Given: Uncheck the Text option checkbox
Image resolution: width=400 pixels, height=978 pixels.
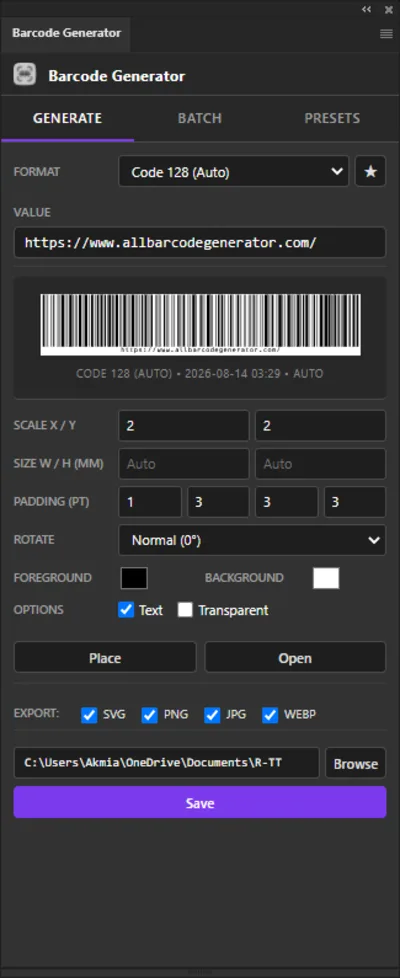Looking at the screenshot, I should [126, 610].
